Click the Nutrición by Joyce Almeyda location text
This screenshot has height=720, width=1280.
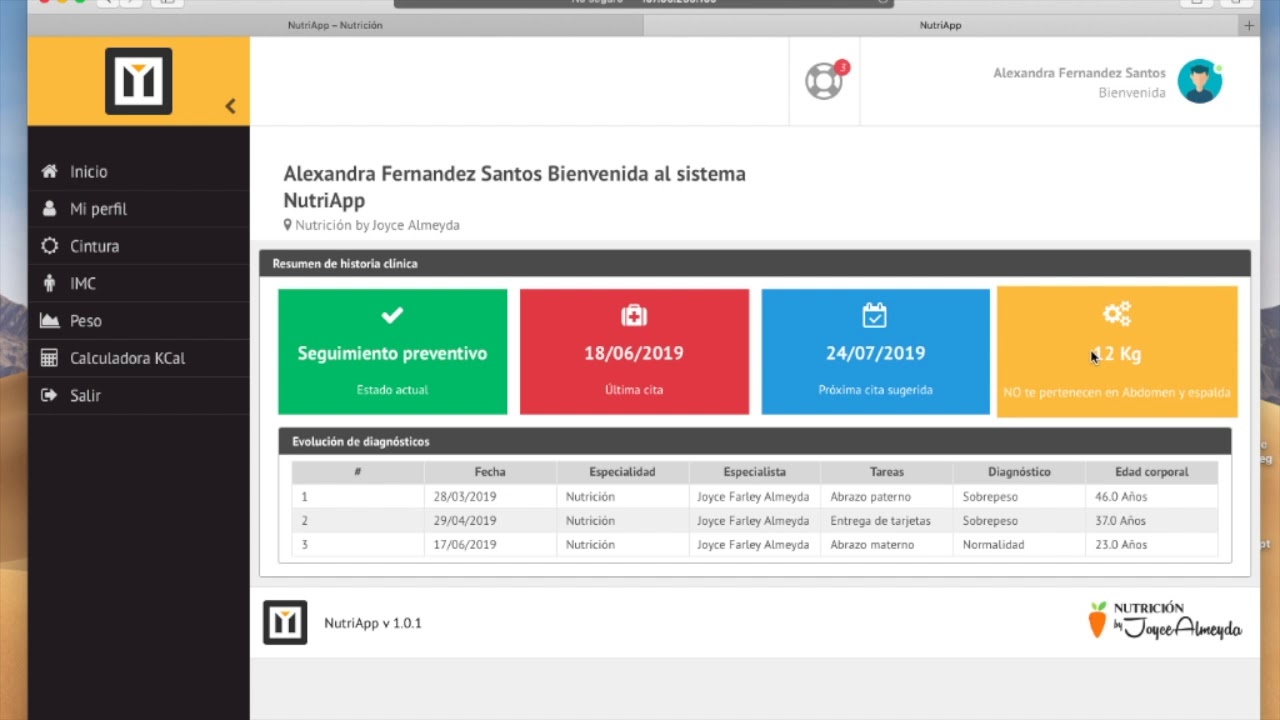(377, 225)
